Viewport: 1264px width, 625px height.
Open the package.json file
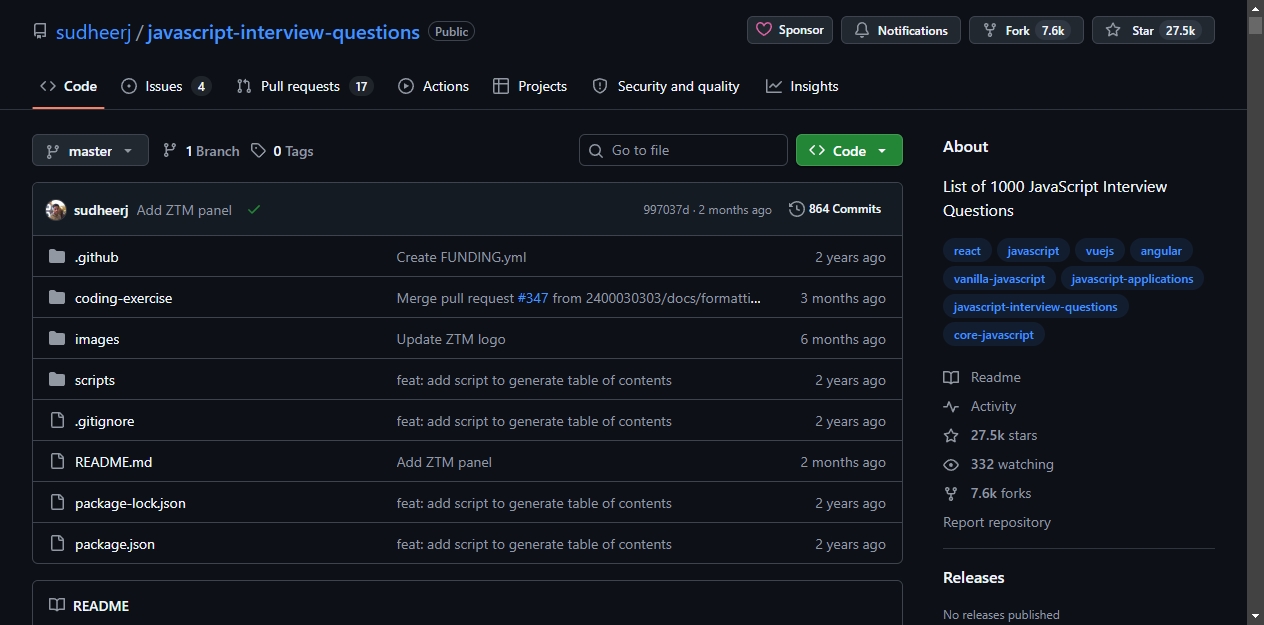115,544
